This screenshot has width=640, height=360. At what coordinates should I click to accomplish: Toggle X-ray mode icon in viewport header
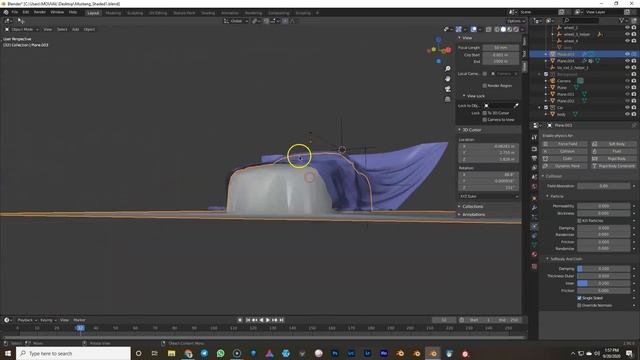pyautogui.click(x=489, y=29)
